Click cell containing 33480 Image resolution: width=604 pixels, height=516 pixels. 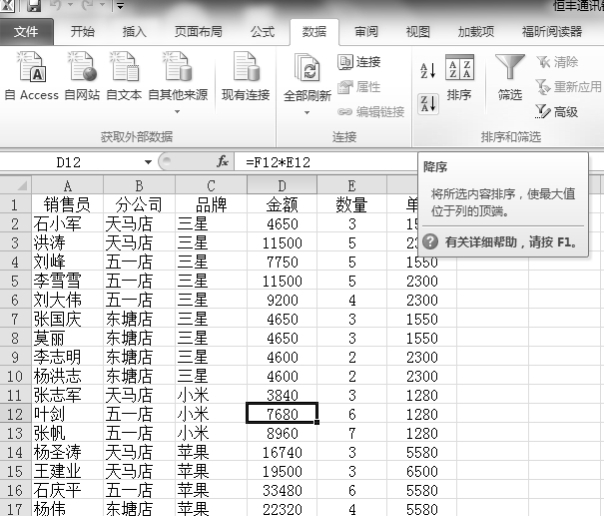pyautogui.click(x=282, y=491)
